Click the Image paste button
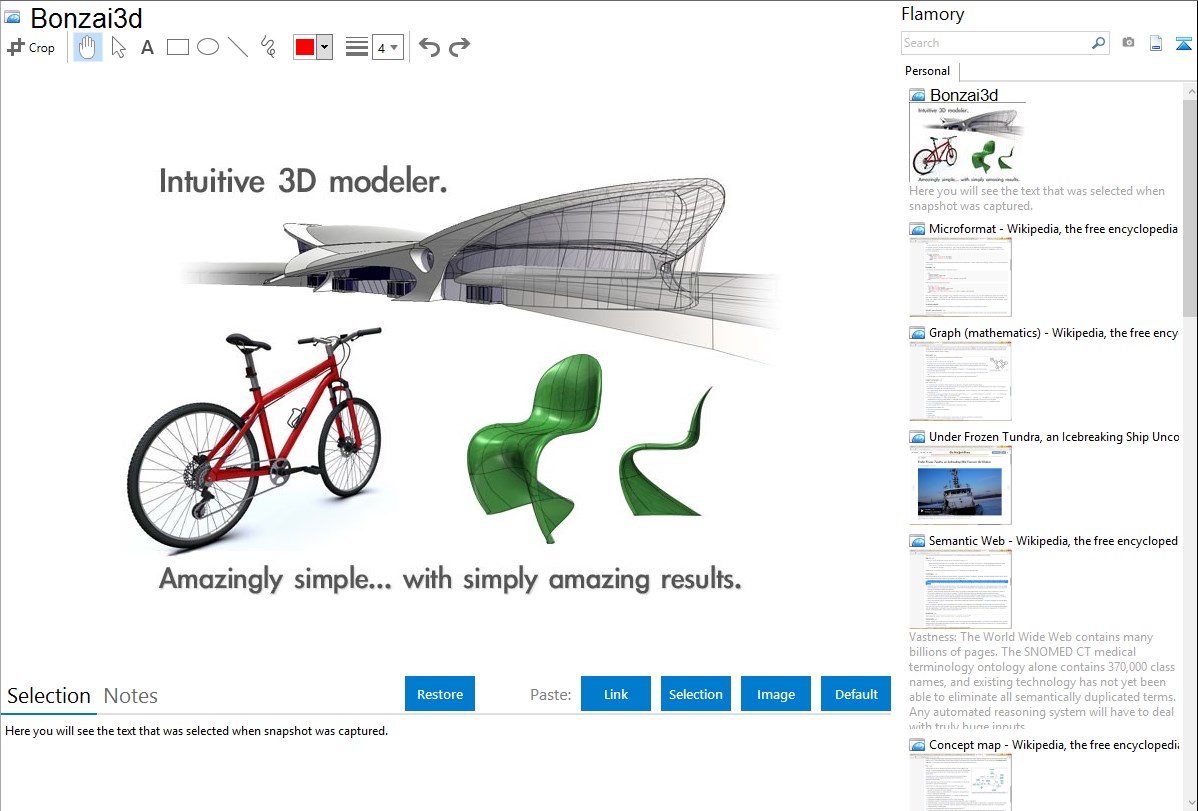This screenshot has width=1198, height=811. (775, 694)
